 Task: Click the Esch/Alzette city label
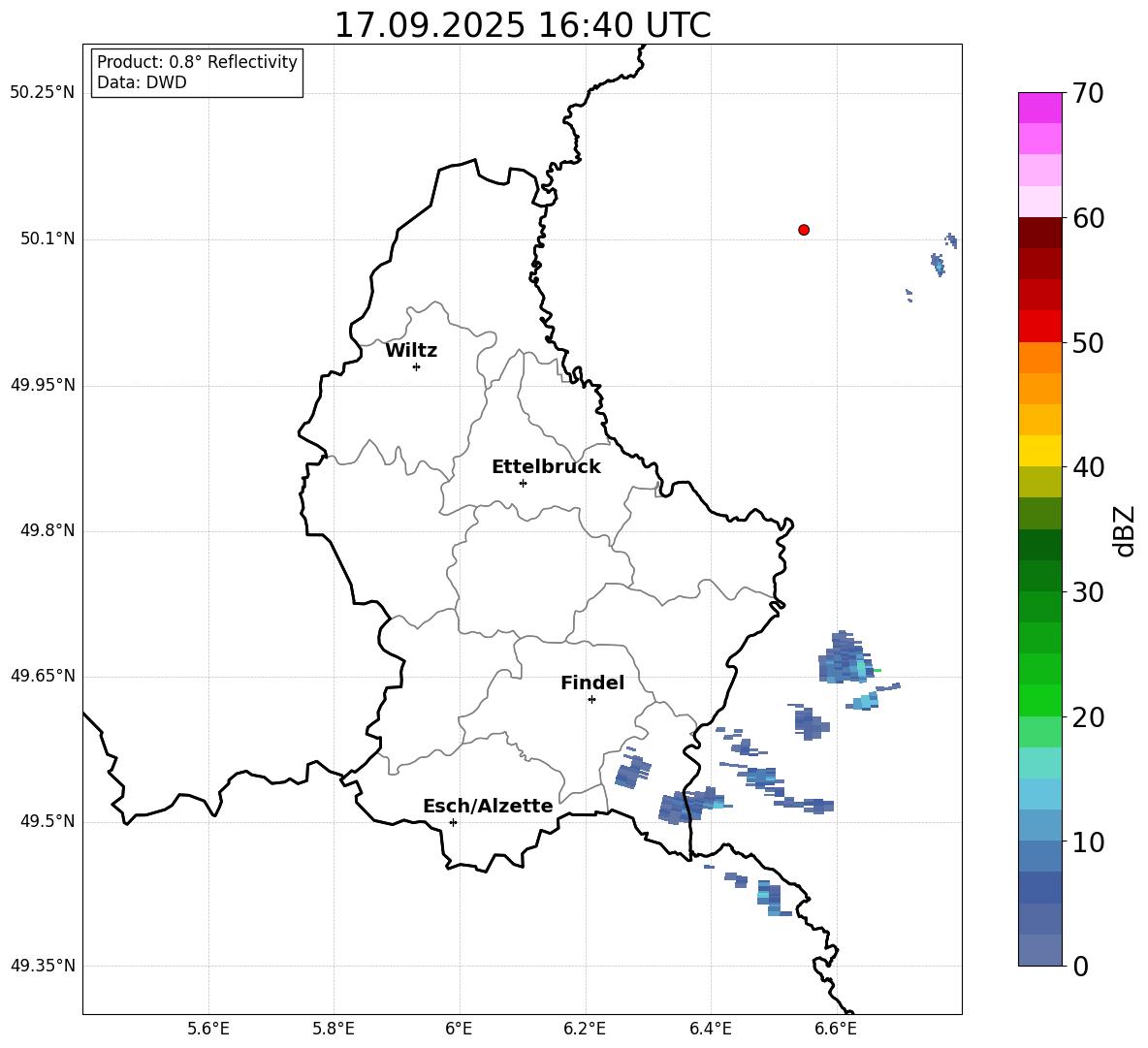pos(488,807)
